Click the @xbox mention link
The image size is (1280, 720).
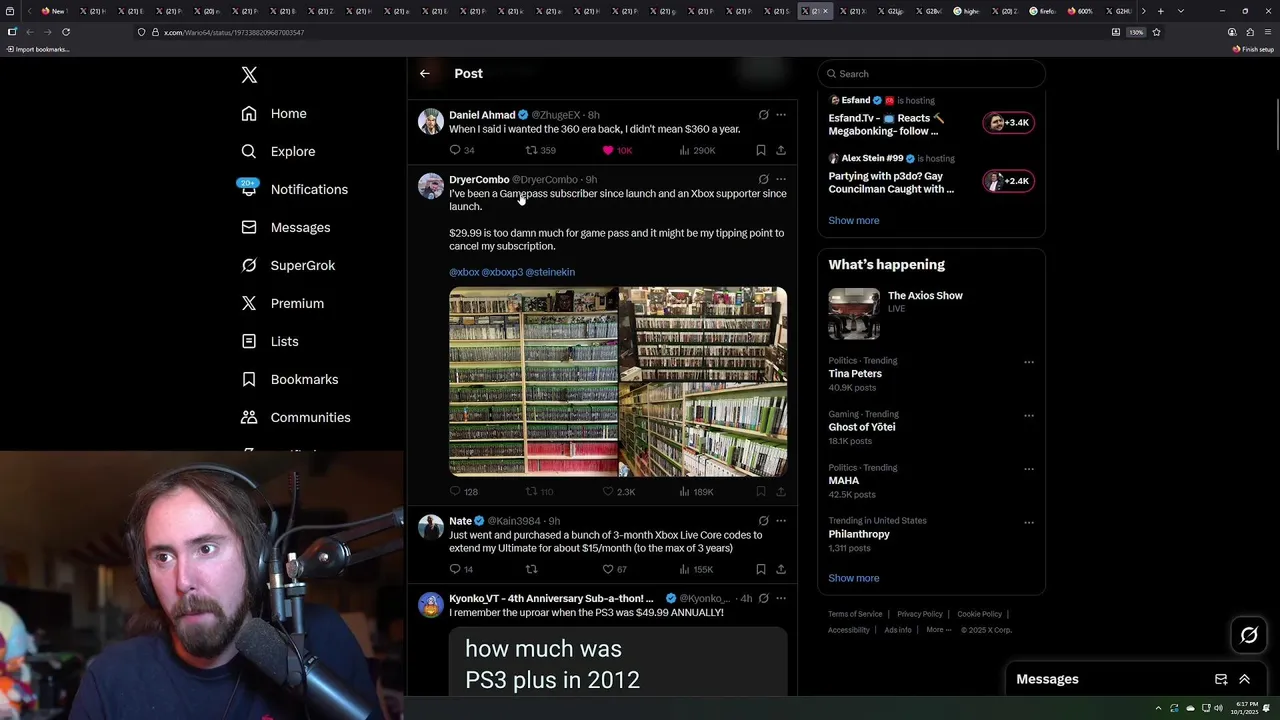pos(464,272)
